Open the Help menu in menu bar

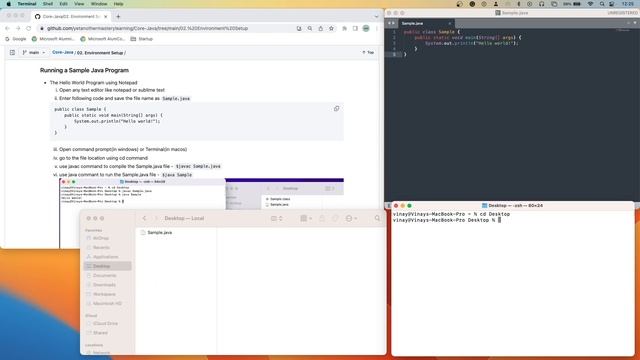[118, 4]
